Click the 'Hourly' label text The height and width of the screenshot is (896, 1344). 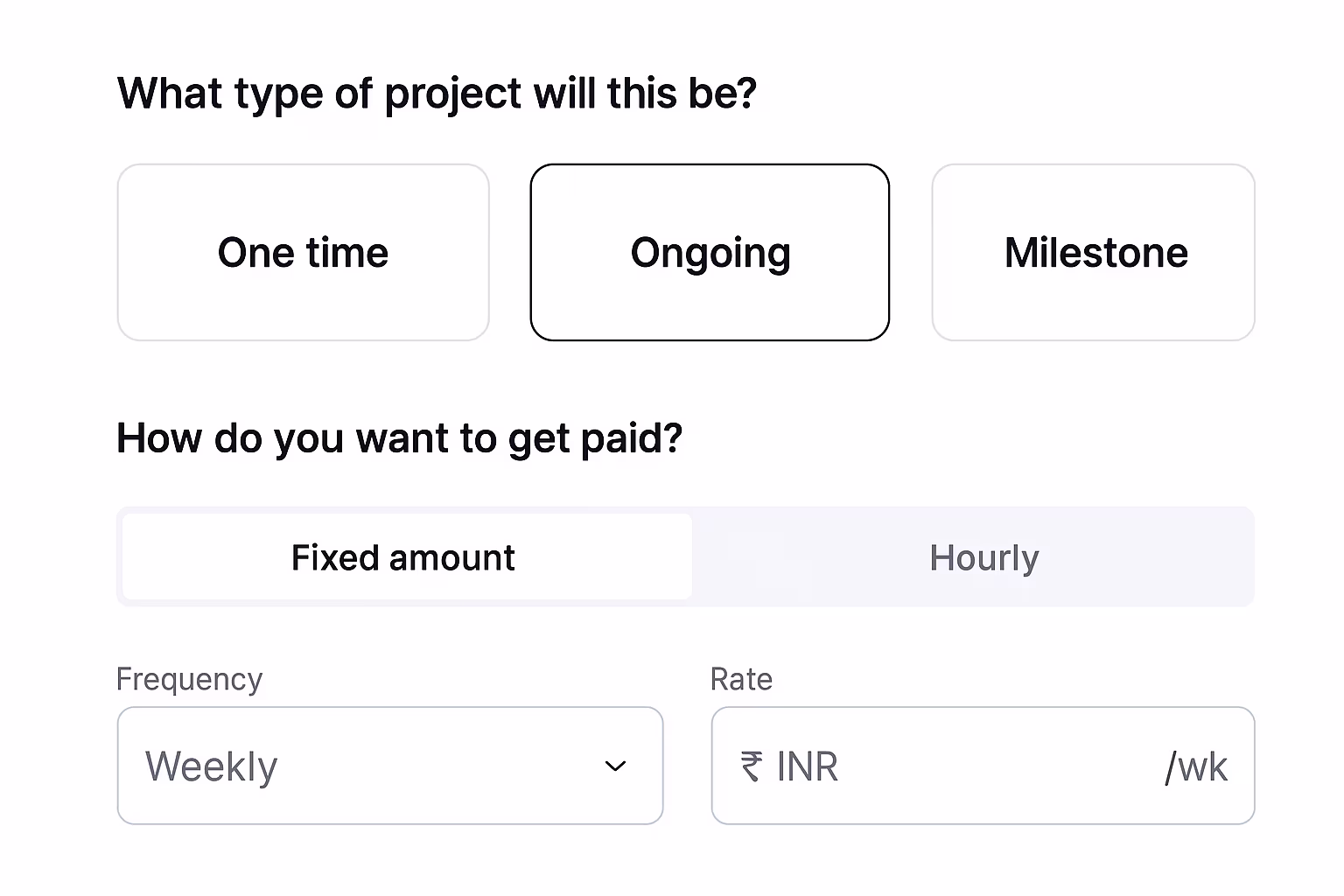point(984,558)
